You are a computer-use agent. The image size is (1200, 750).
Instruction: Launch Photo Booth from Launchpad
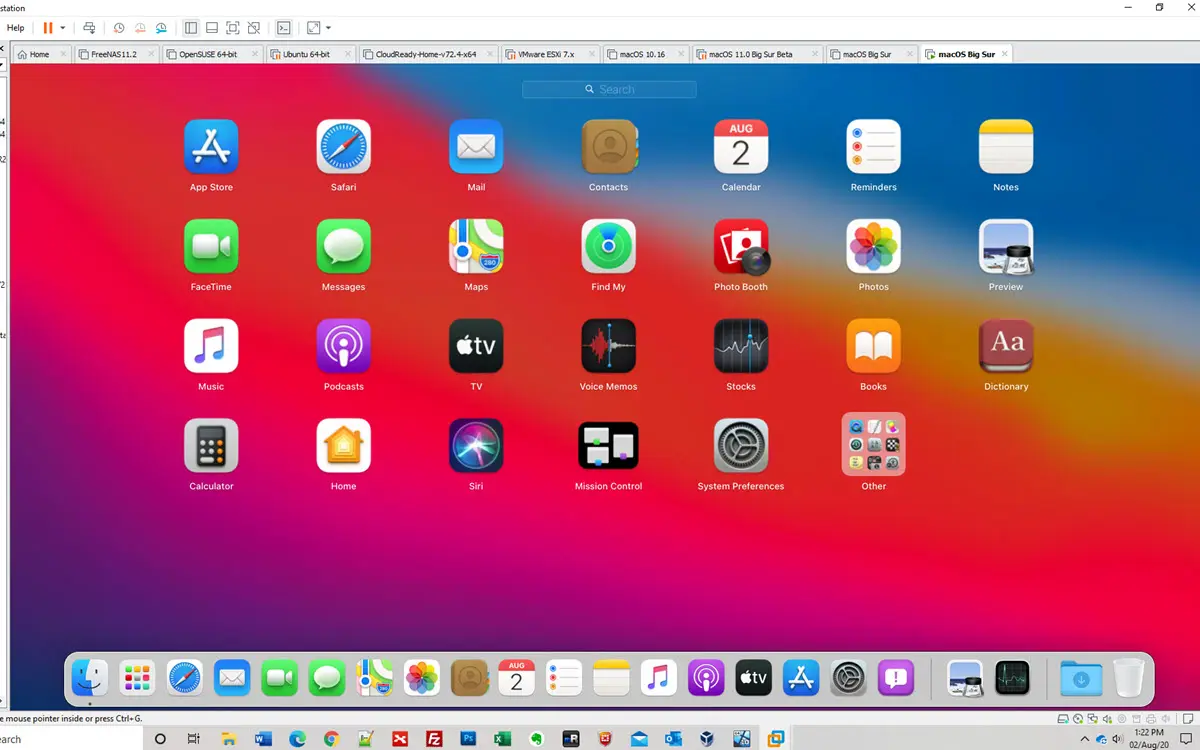[x=741, y=247]
